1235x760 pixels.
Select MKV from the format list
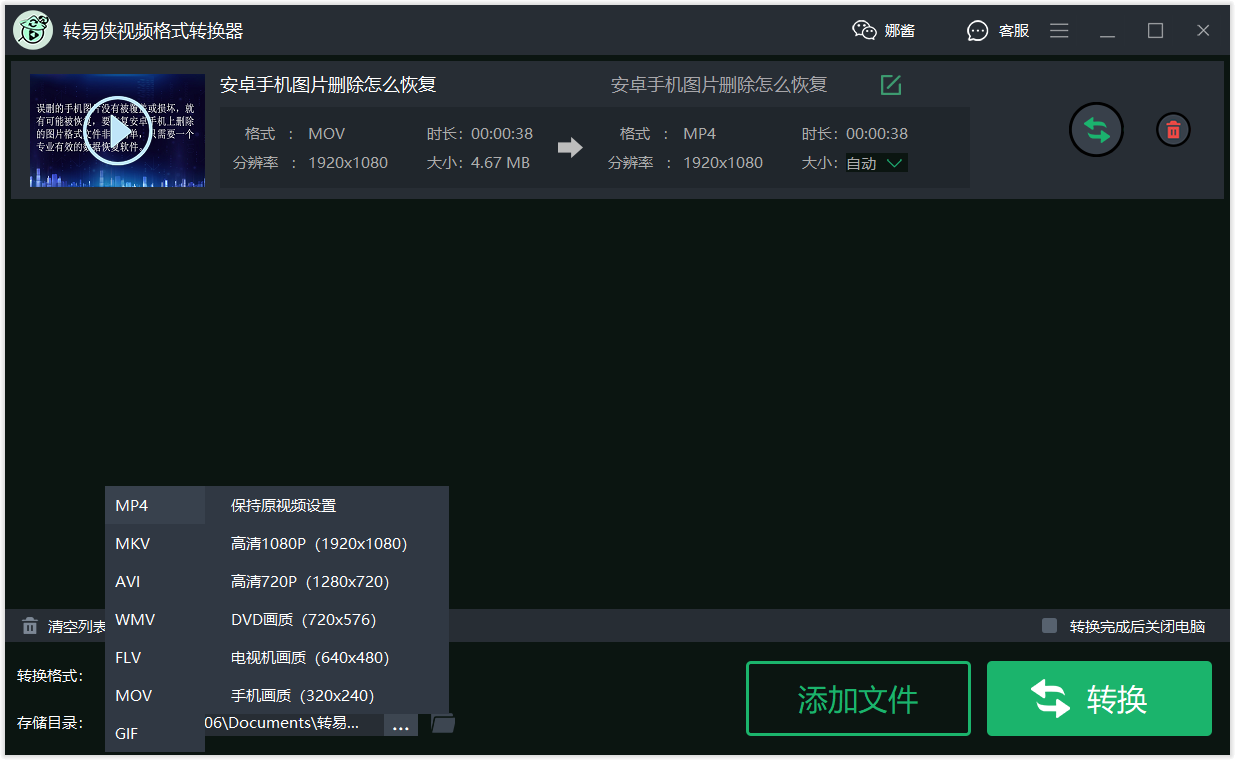click(131, 543)
